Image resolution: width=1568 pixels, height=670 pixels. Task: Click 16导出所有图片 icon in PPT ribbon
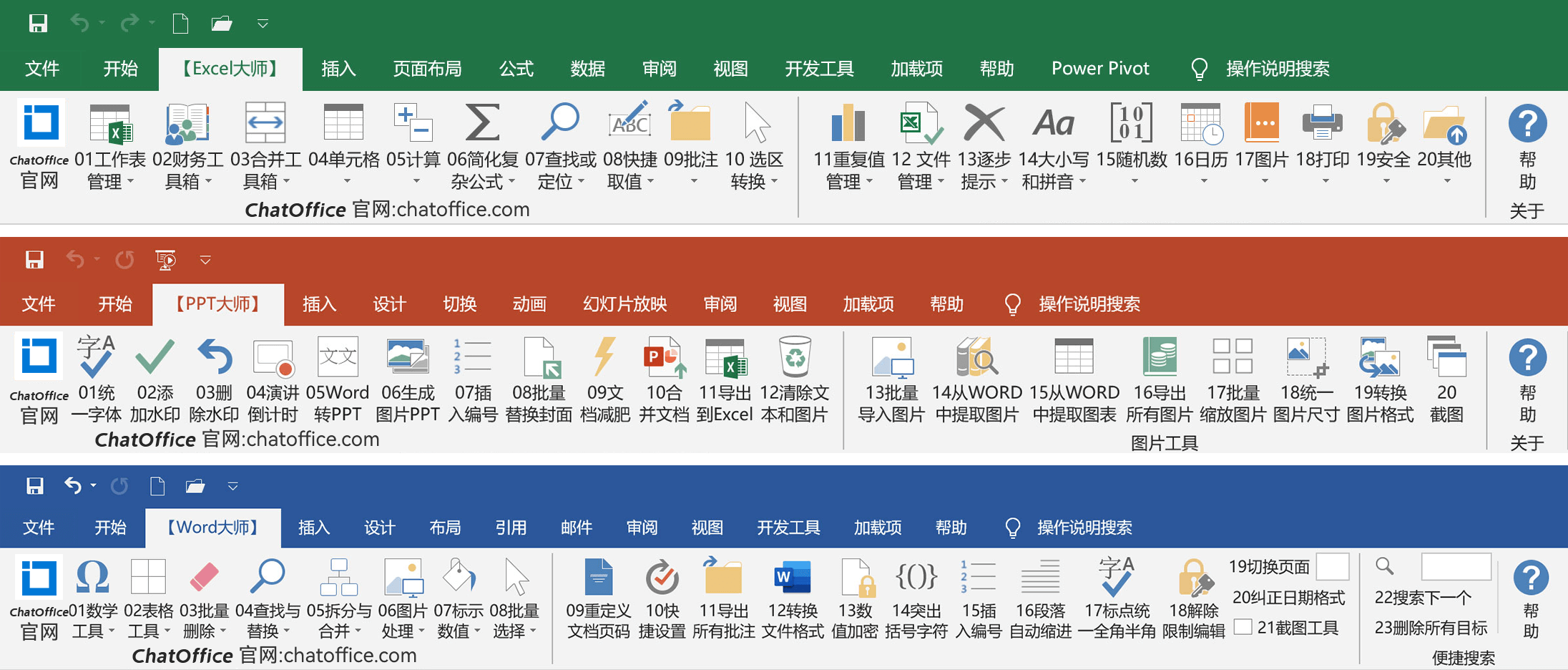pos(1160,356)
